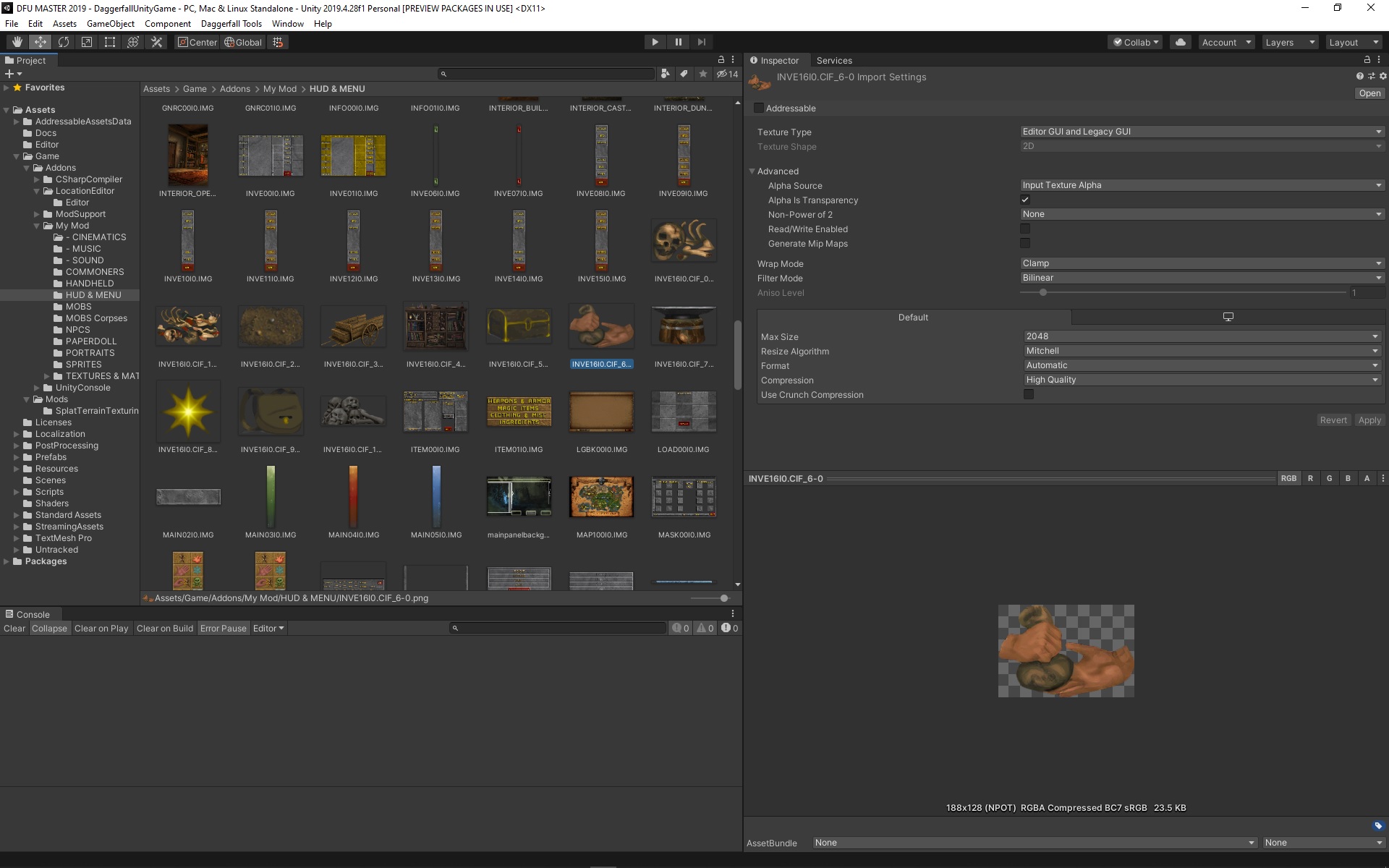
Task: Toggle info message filter in Console
Action: point(681,628)
